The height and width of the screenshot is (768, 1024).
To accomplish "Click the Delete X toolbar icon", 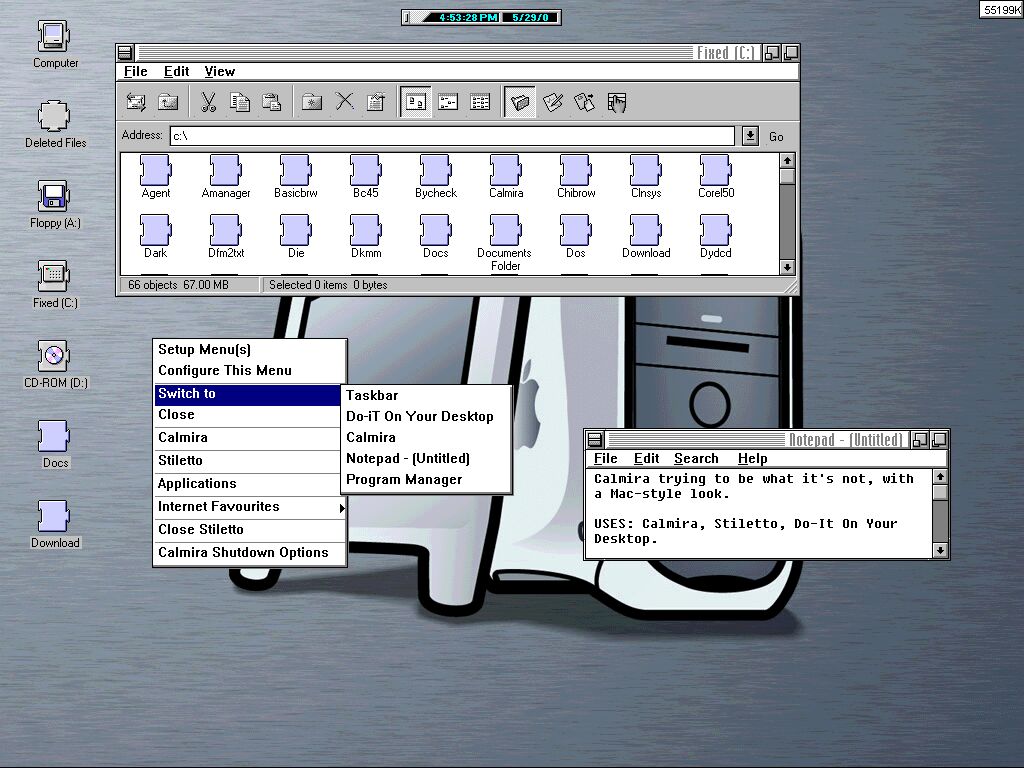I will click(344, 102).
